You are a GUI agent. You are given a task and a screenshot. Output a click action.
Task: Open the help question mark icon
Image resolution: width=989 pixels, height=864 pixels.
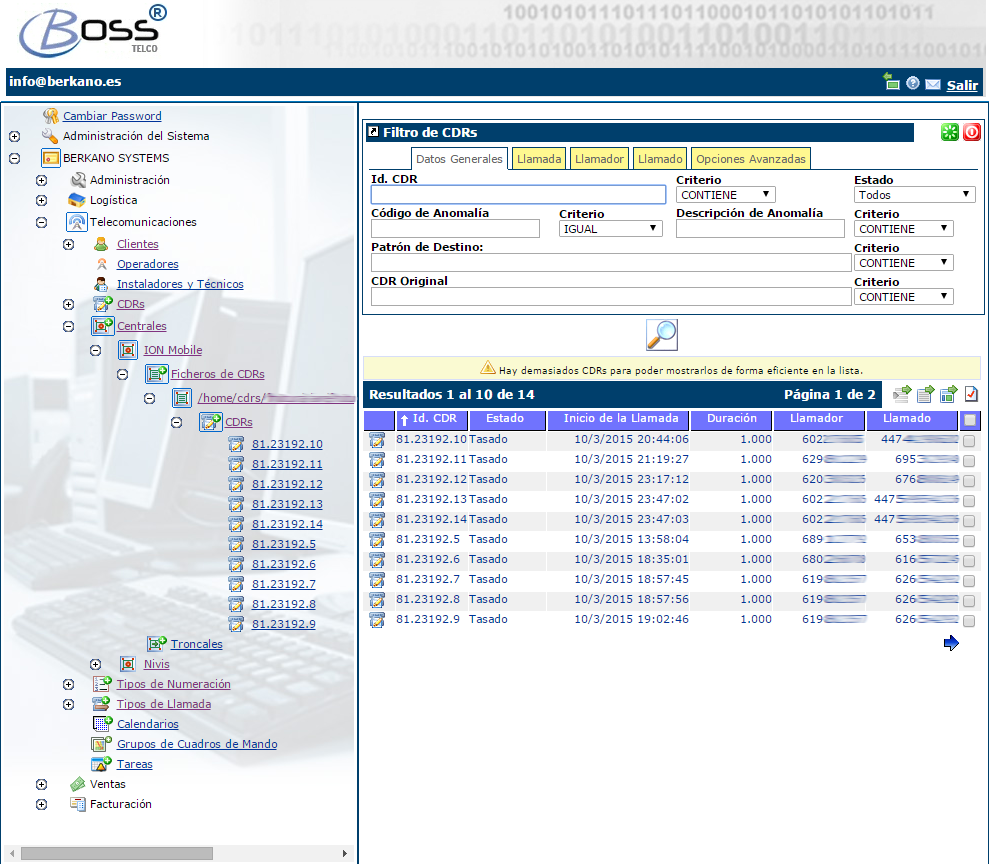(x=912, y=83)
